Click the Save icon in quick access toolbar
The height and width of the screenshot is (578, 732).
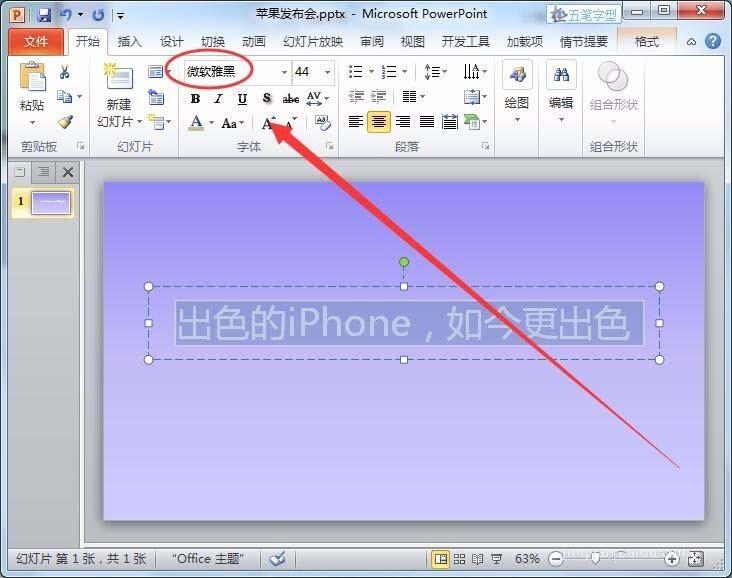[44, 16]
